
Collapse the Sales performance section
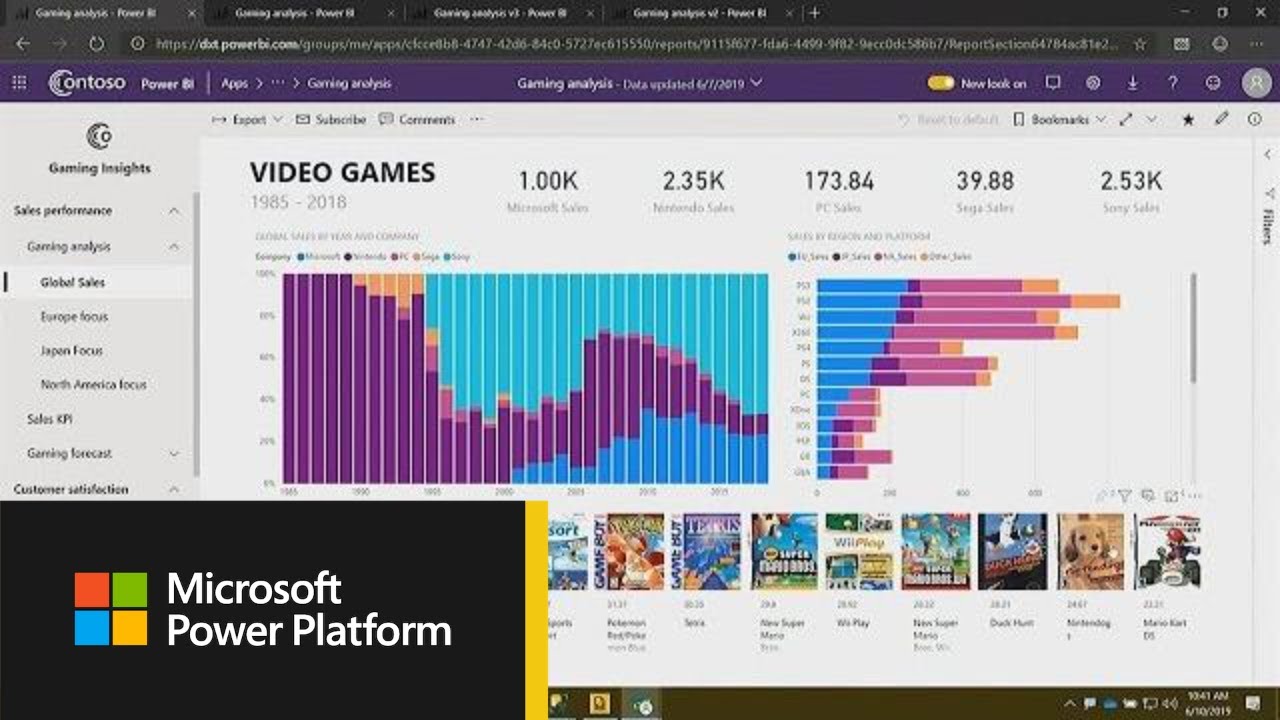point(174,211)
